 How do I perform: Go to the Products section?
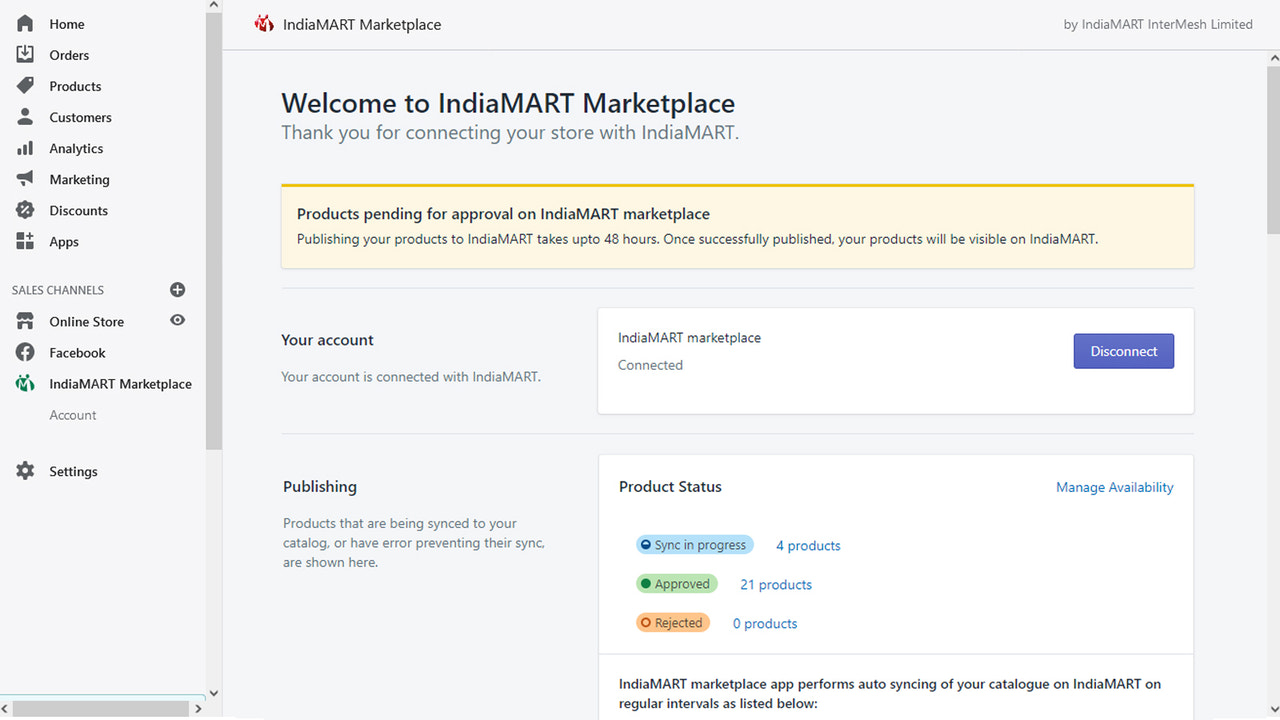pyautogui.click(x=75, y=86)
